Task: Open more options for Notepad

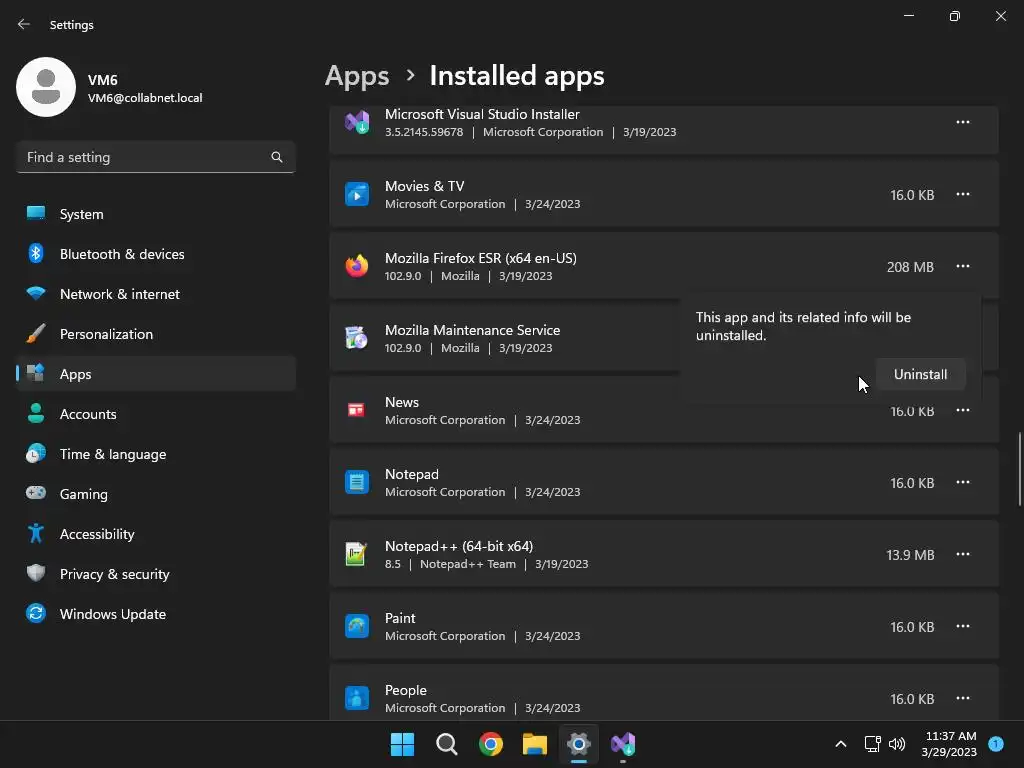Action: point(963,482)
